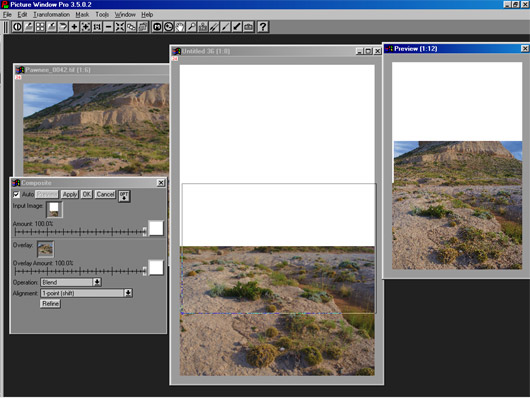Image resolution: width=530 pixels, height=398 pixels.
Task: Click the small red icon under Untitled 36 title
Action: 175,59
